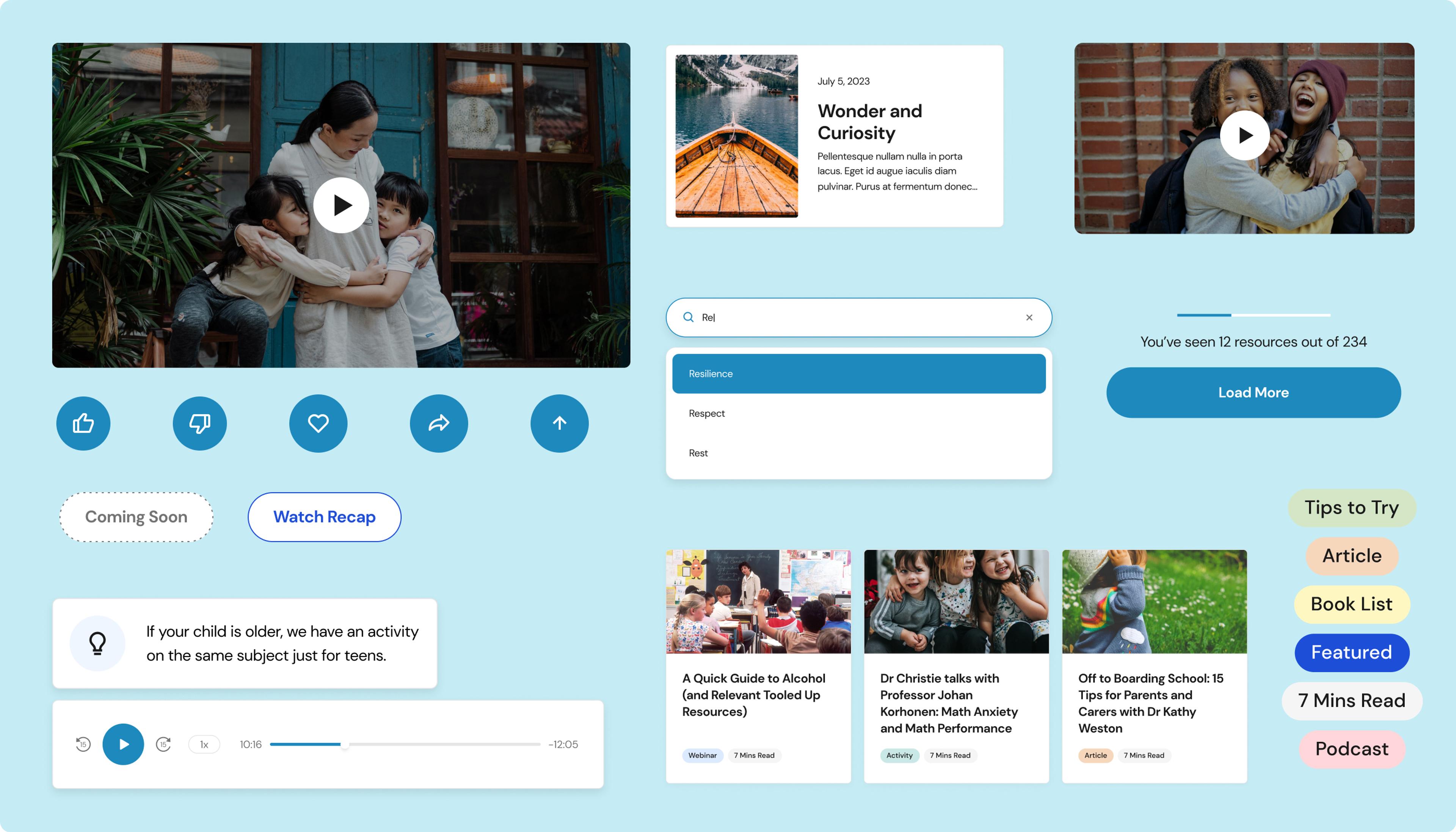1456x832 pixels.
Task: Click the audio progress slider handle
Action: (344, 744)
